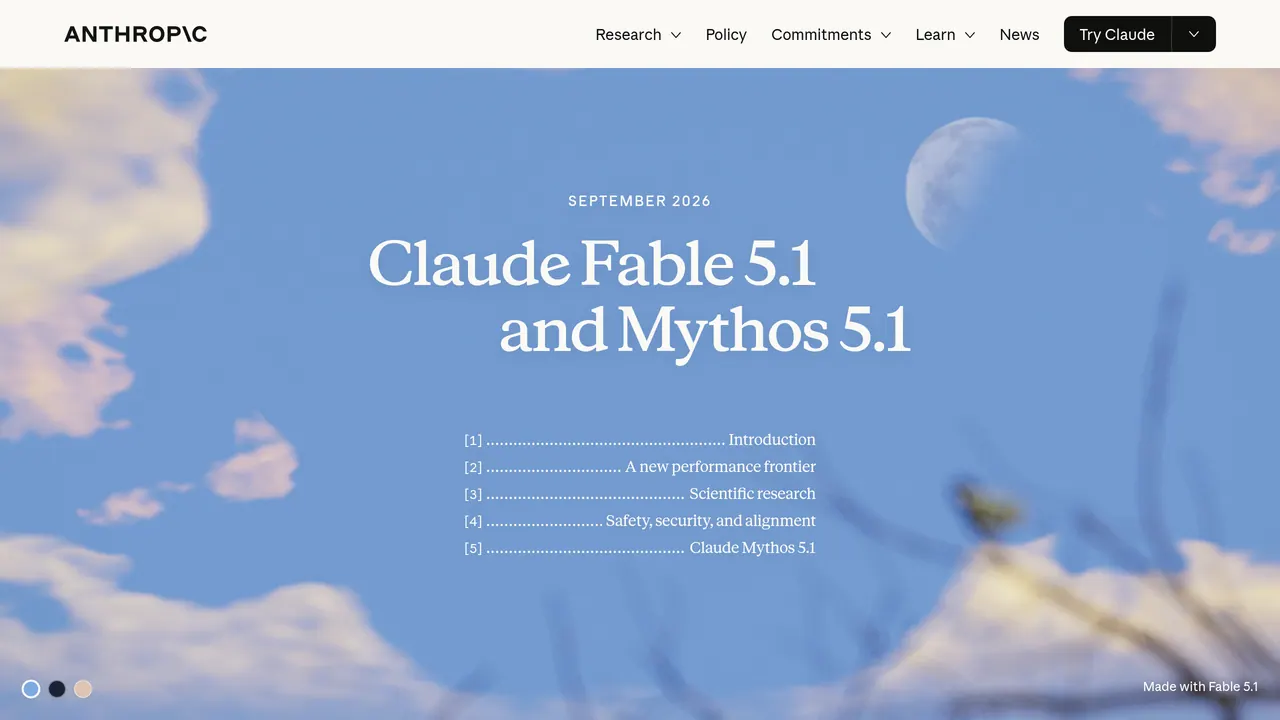This screenshot has height=720, width=1280.
Task: Jump to the Introduction section
Action: pyautogui.click(x=640, y=440)
